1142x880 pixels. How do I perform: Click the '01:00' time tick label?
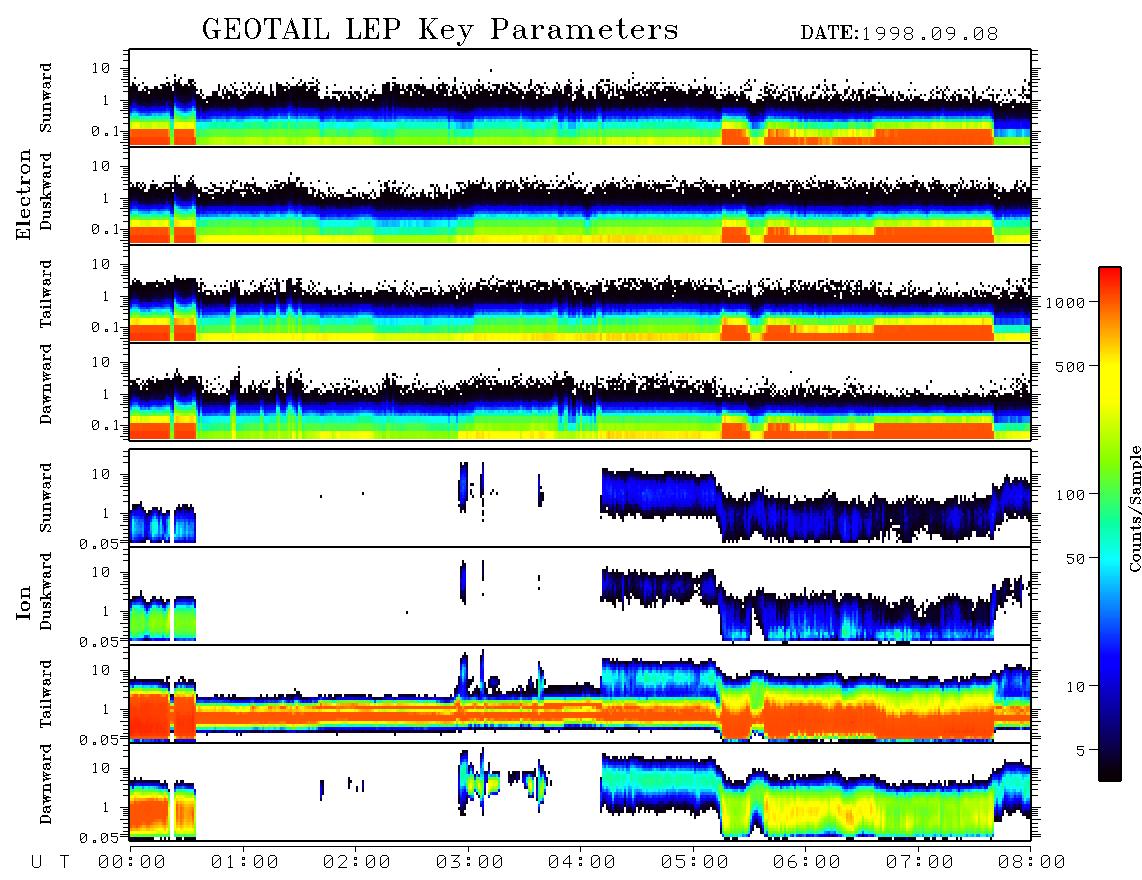point(245,862)
